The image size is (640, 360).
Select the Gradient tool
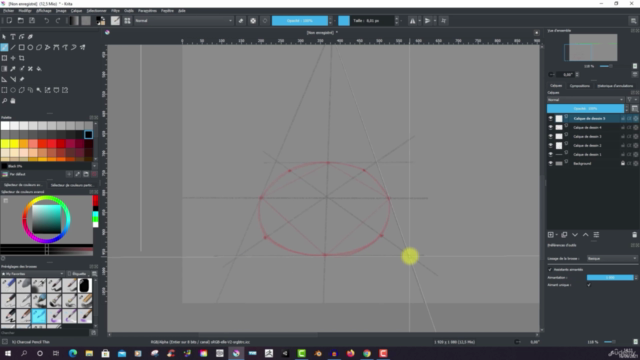[4, 69]
